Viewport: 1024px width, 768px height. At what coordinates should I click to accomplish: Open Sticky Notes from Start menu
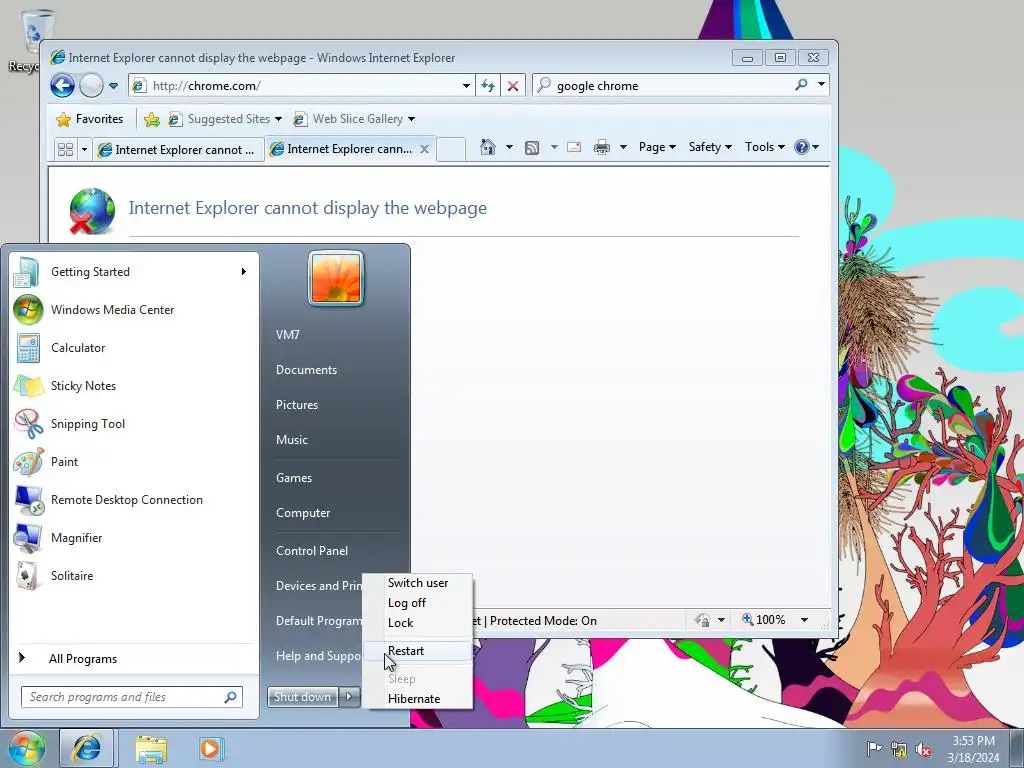click(133, 385)
